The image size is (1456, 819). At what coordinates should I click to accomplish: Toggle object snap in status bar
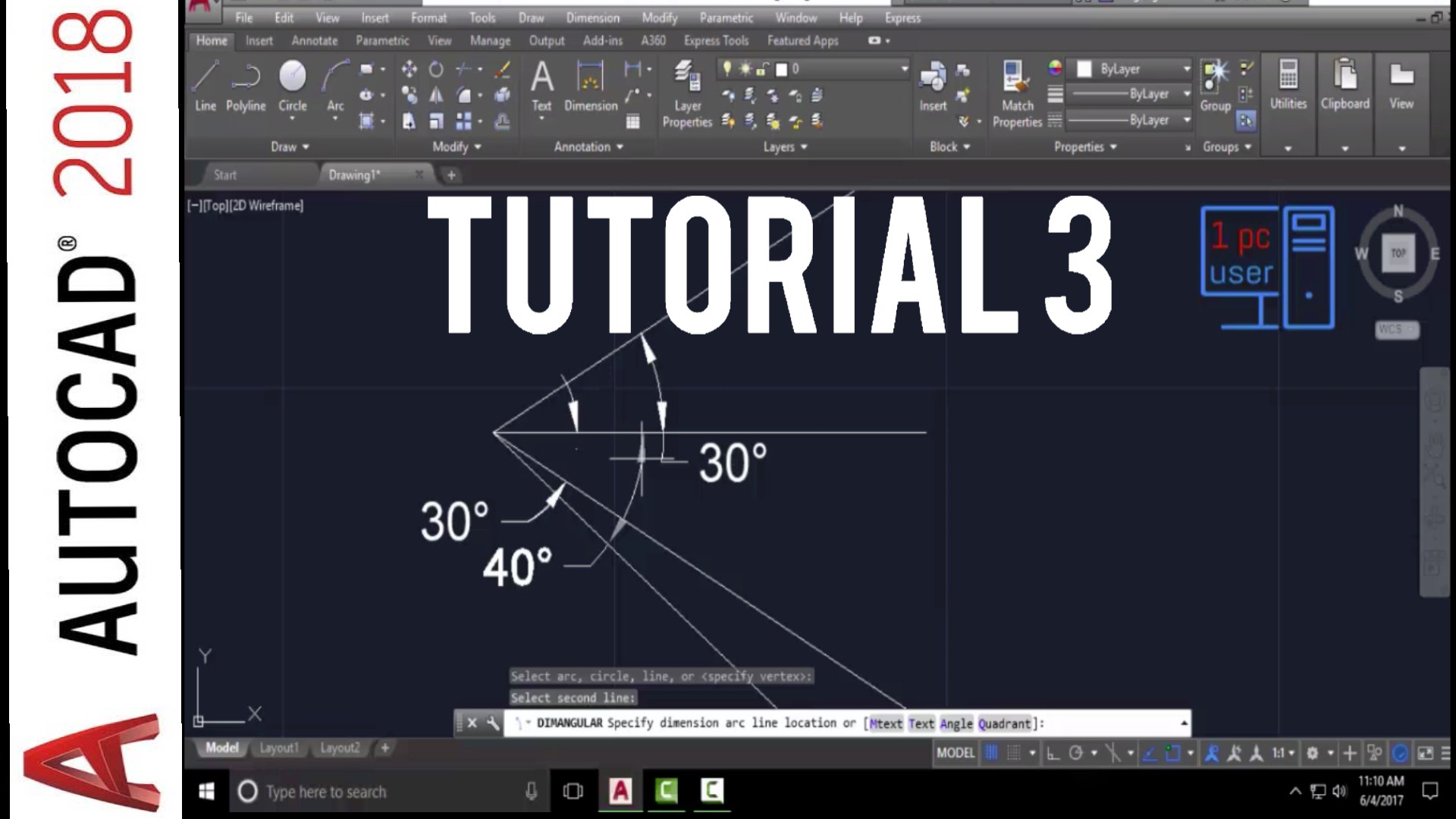coord(1172,753)
